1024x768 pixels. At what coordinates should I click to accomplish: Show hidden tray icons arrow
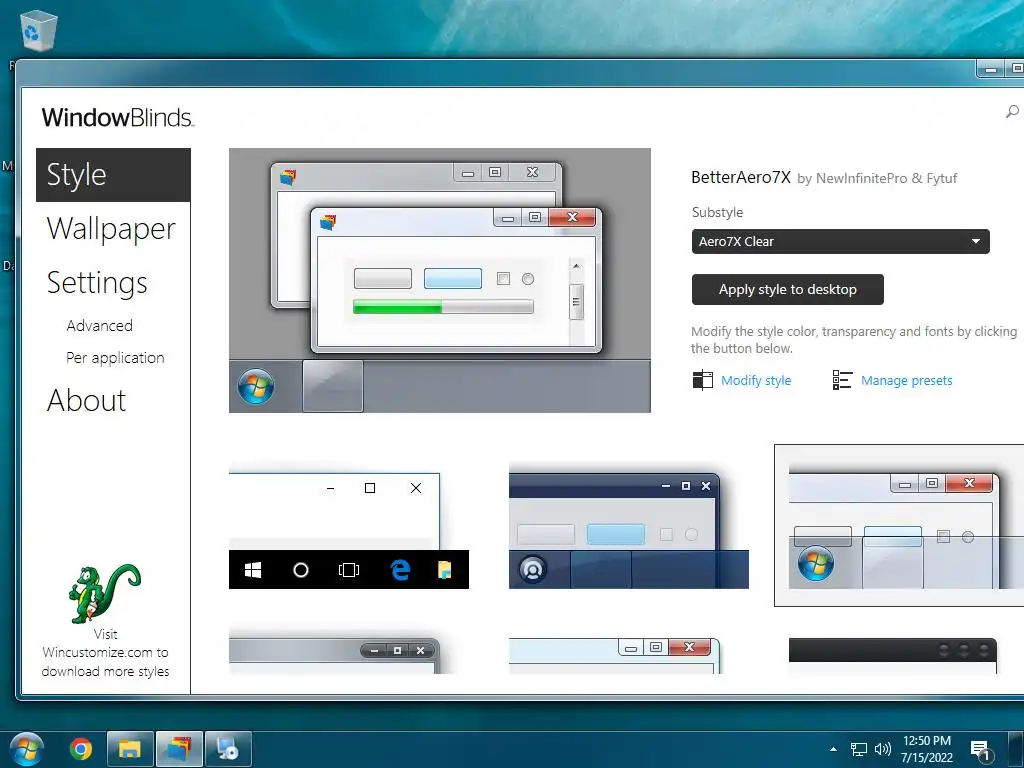tap(833, 749)
